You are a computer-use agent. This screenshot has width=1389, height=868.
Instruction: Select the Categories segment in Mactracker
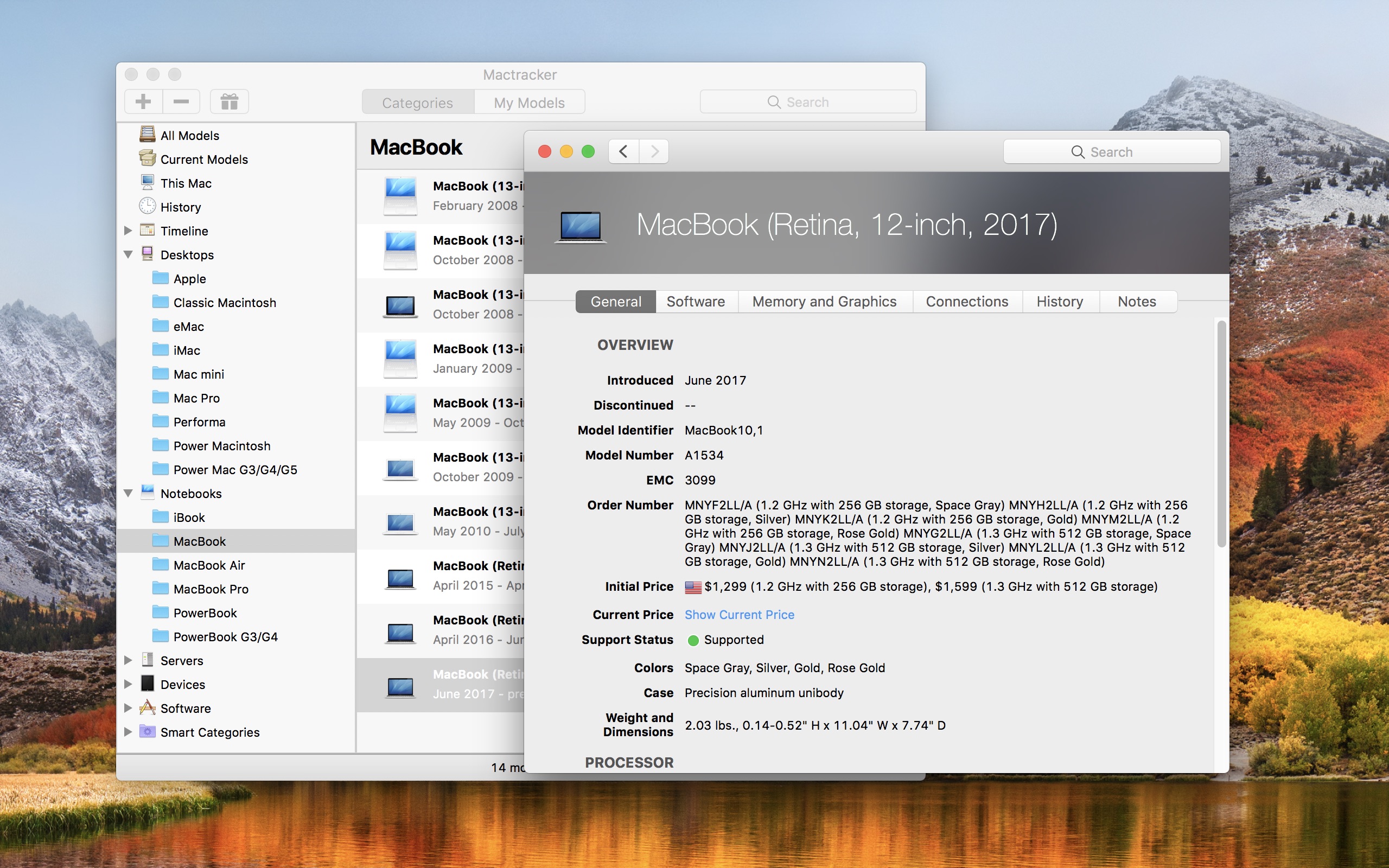418,102
